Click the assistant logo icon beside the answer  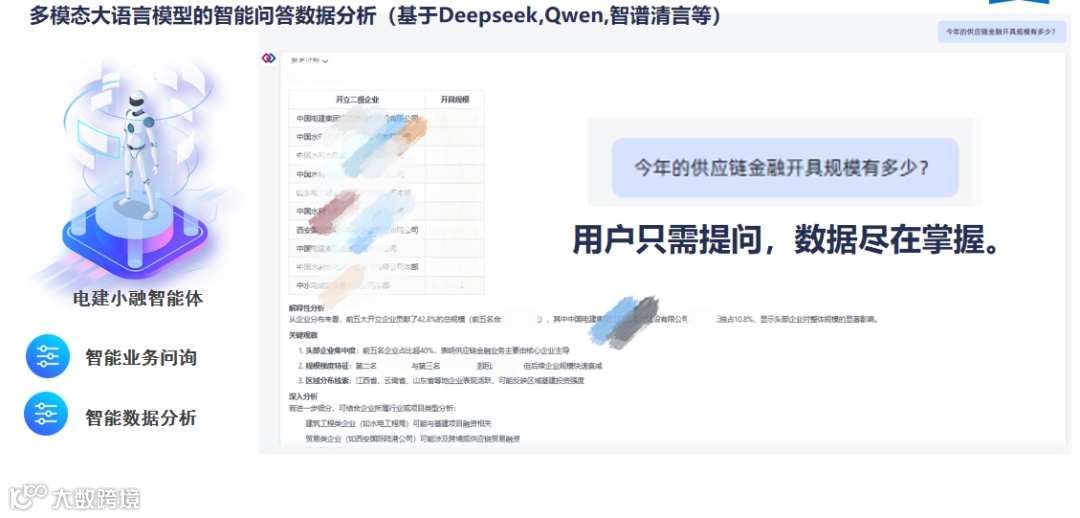click(x=269, y=59)
